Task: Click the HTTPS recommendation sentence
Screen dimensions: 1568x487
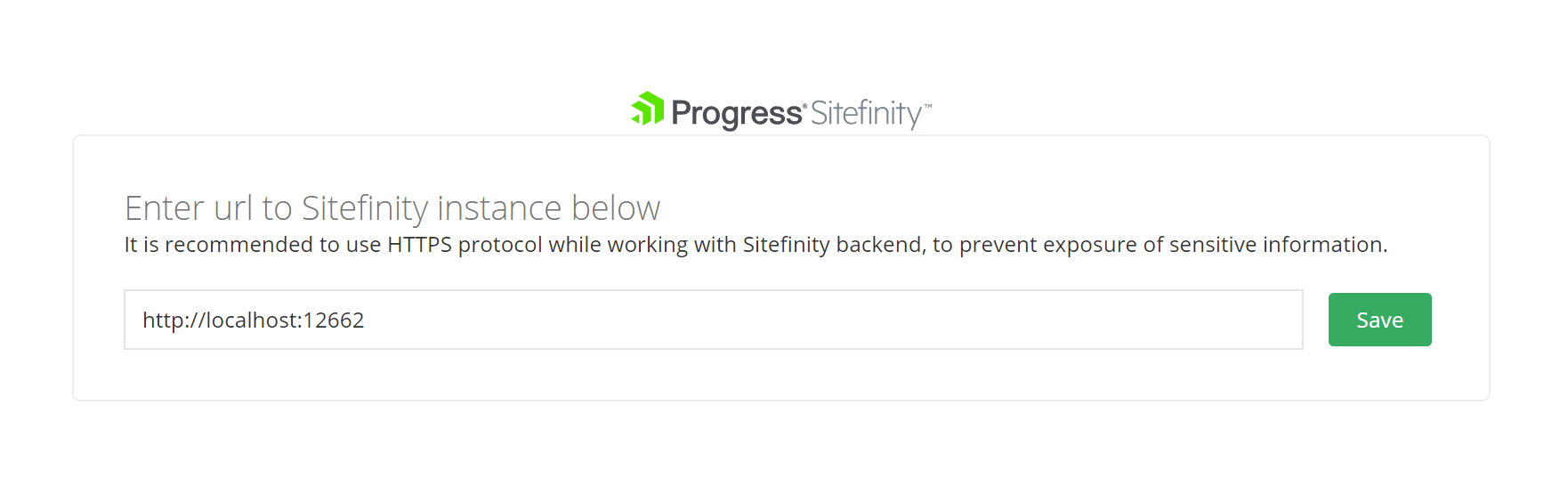Action: 755,245
